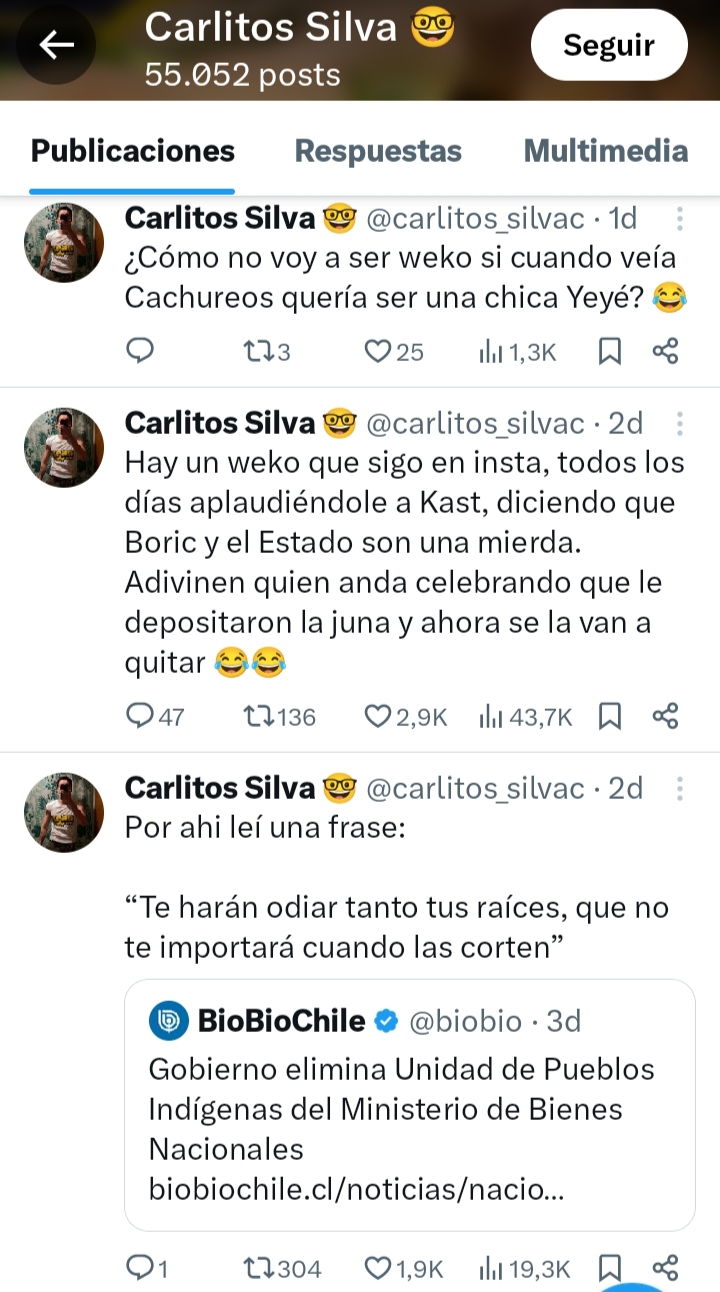Like the Cachureos post with 25 likes
Screen dimensions: 720x1292
click(x=376, y=351)
